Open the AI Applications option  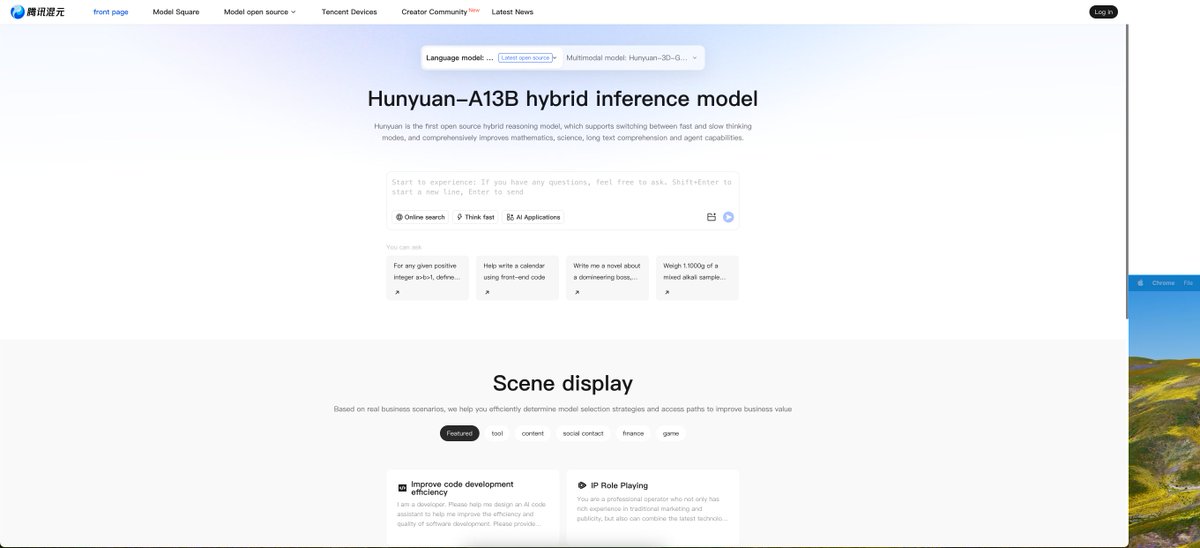tap(533, 217)
